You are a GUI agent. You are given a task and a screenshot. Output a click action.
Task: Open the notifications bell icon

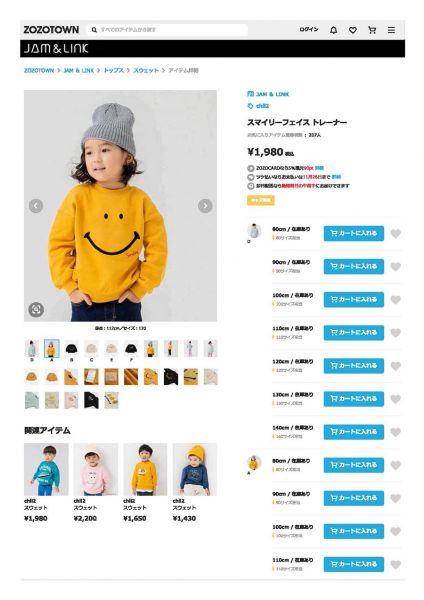pos(333,30)
